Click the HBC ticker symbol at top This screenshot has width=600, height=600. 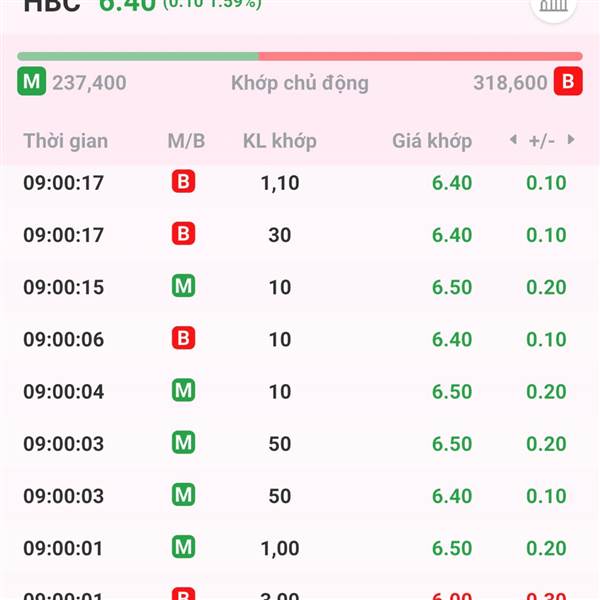coord(52,5)
